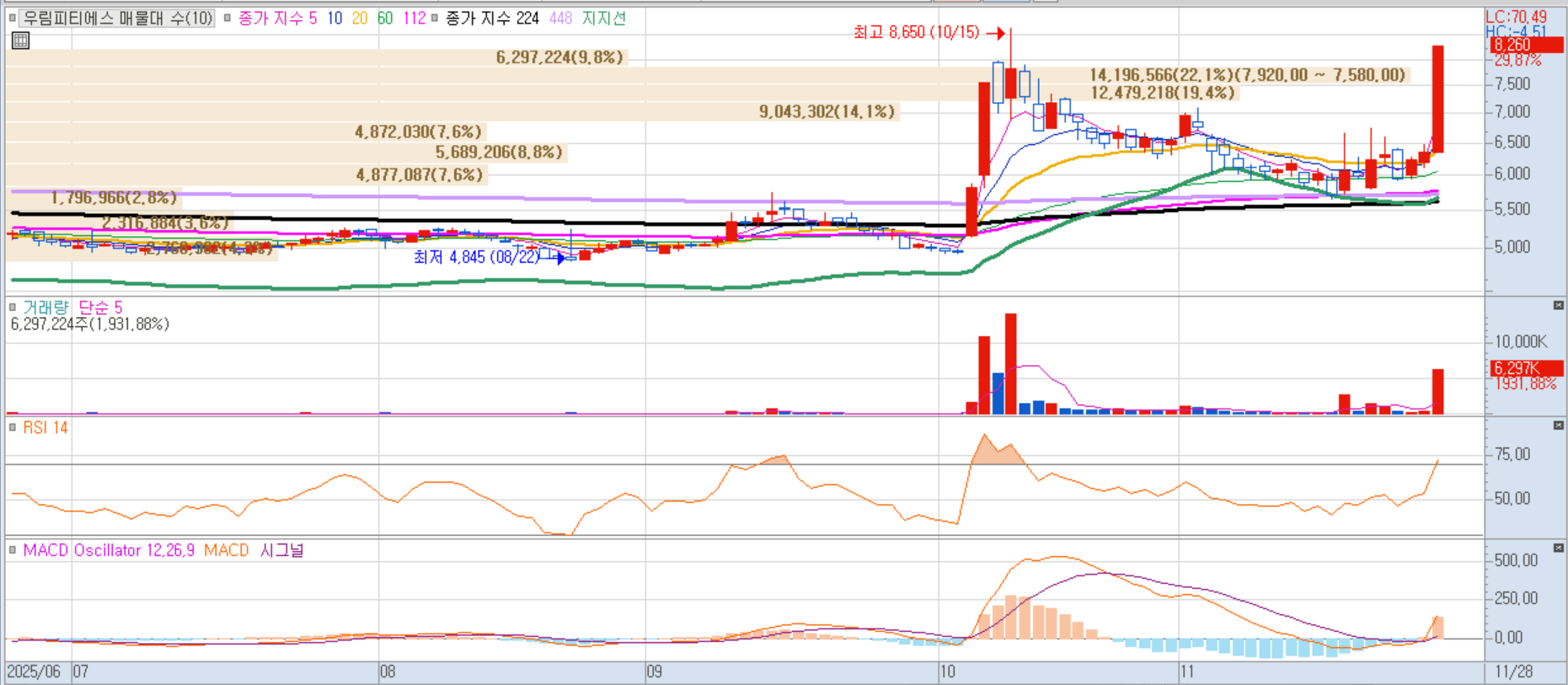Toggle square marker before 우림피티에스 매물대
The width and height of the screenshot is (1568, 685).
[x=12, y=18]
